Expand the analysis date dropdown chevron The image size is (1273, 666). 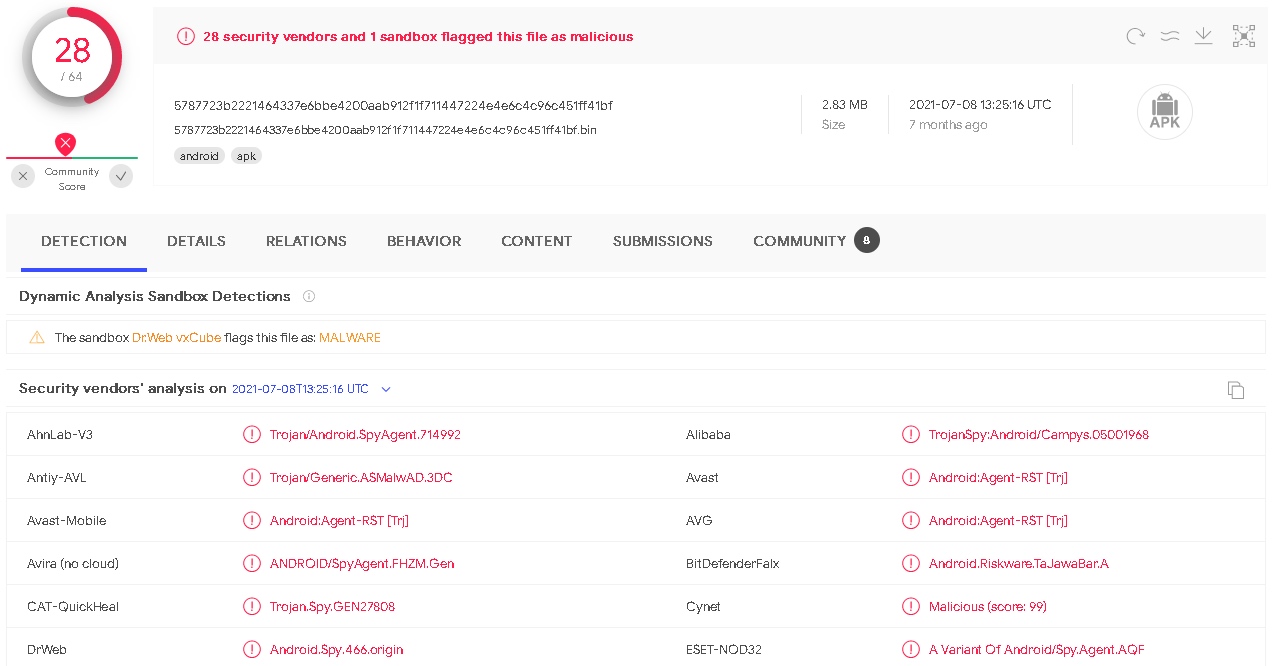click(386, 389)
